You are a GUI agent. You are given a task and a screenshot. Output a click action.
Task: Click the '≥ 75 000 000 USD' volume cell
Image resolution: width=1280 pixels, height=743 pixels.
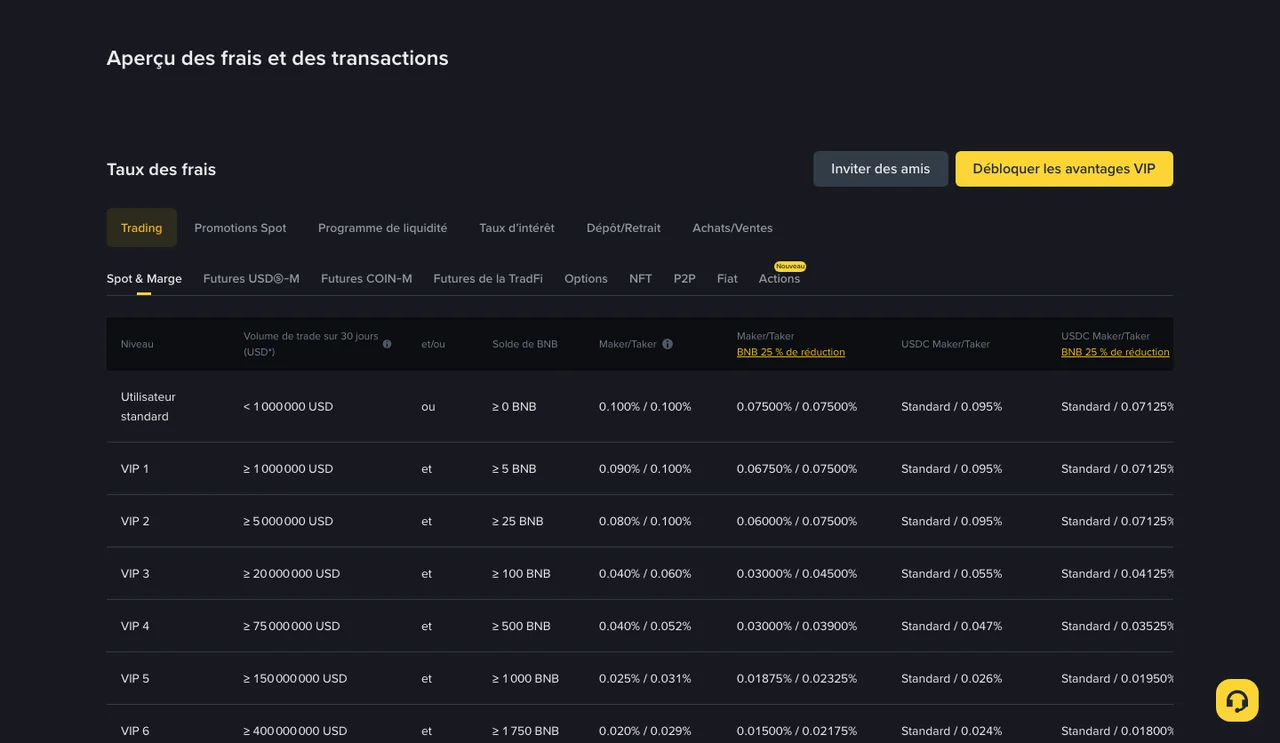(x=292, y=626)
